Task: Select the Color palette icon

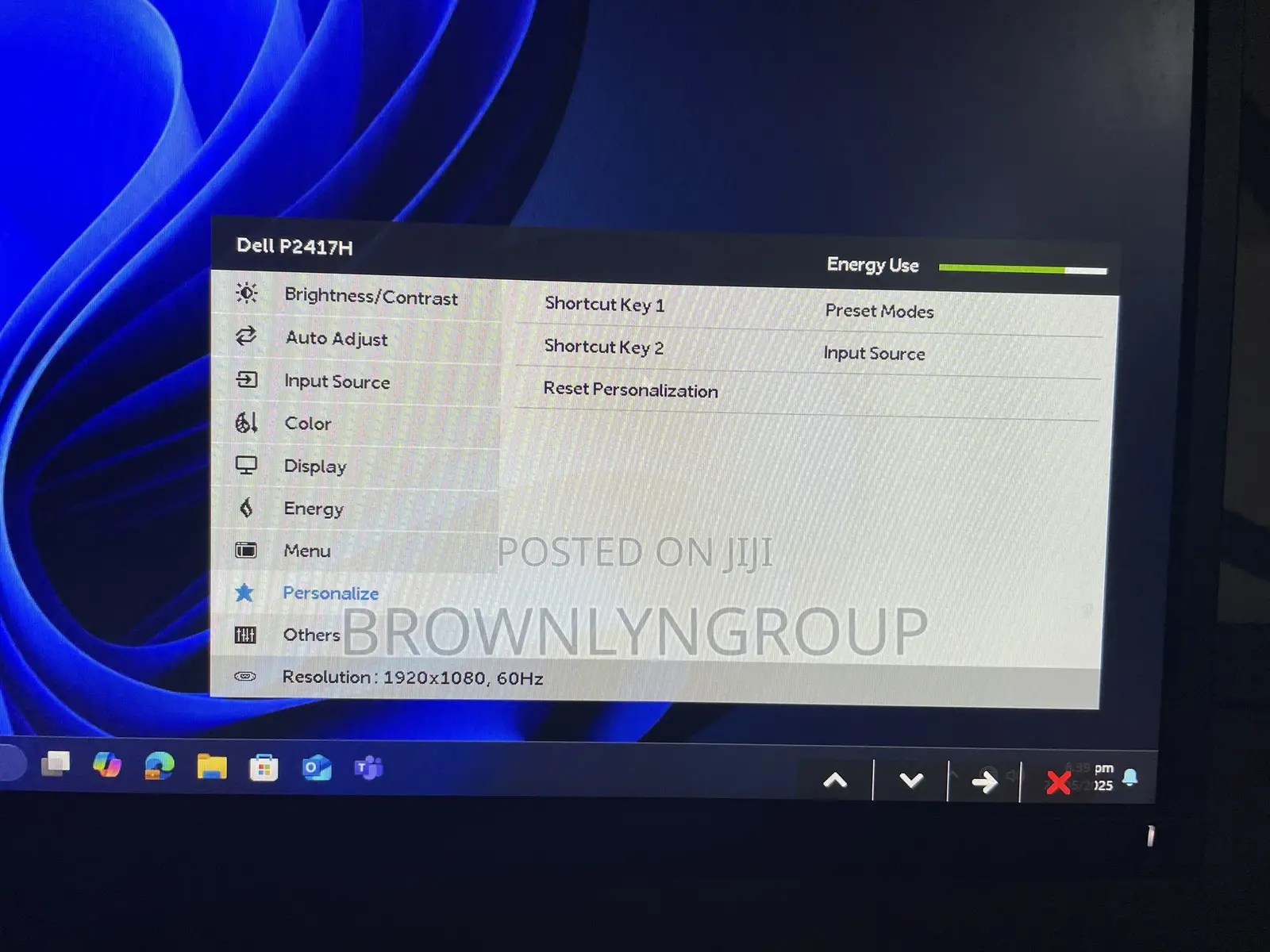Action: click(246, 422)
